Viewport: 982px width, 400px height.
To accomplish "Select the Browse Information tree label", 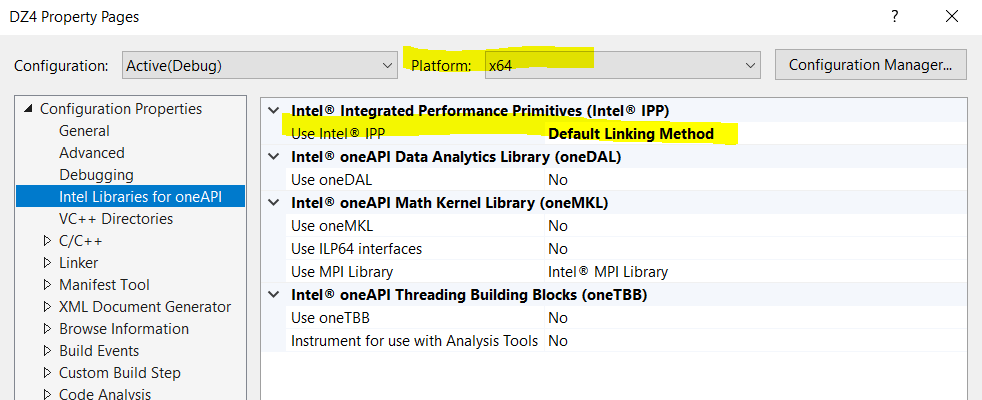I will (x=123, y=329).
